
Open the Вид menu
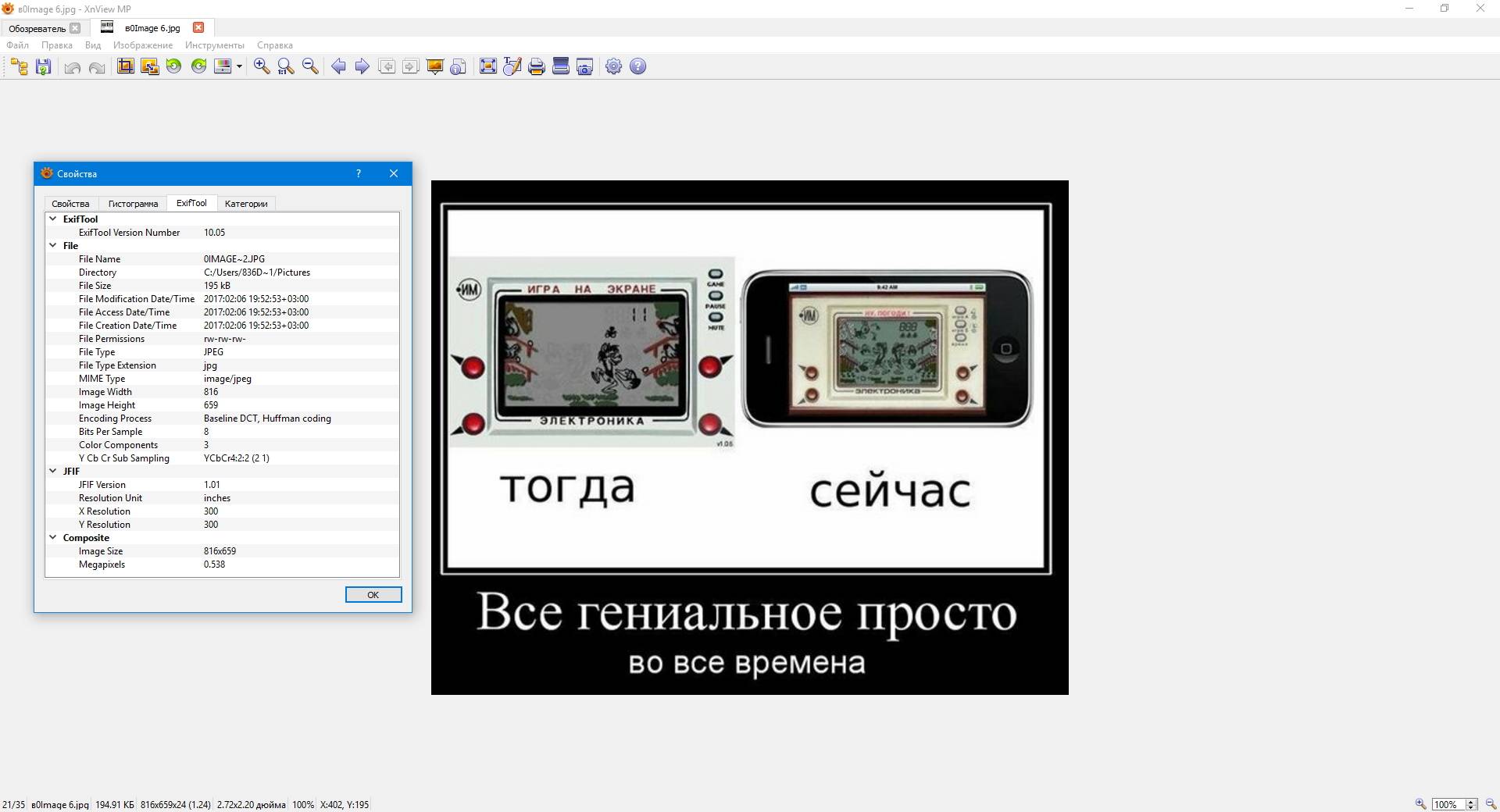point(93,45)
